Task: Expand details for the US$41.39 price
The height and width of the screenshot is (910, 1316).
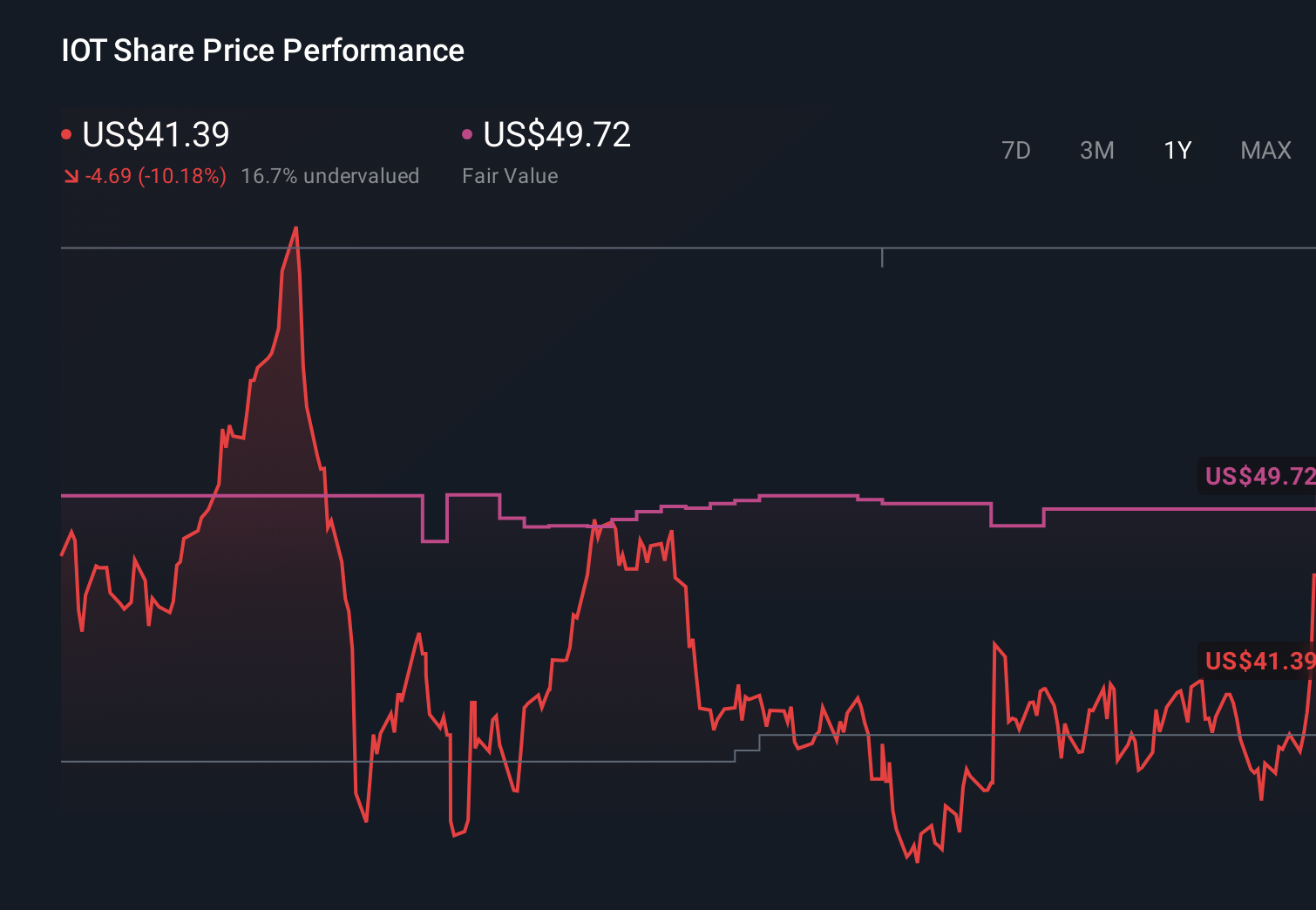Action: click(x=155, y=134)
